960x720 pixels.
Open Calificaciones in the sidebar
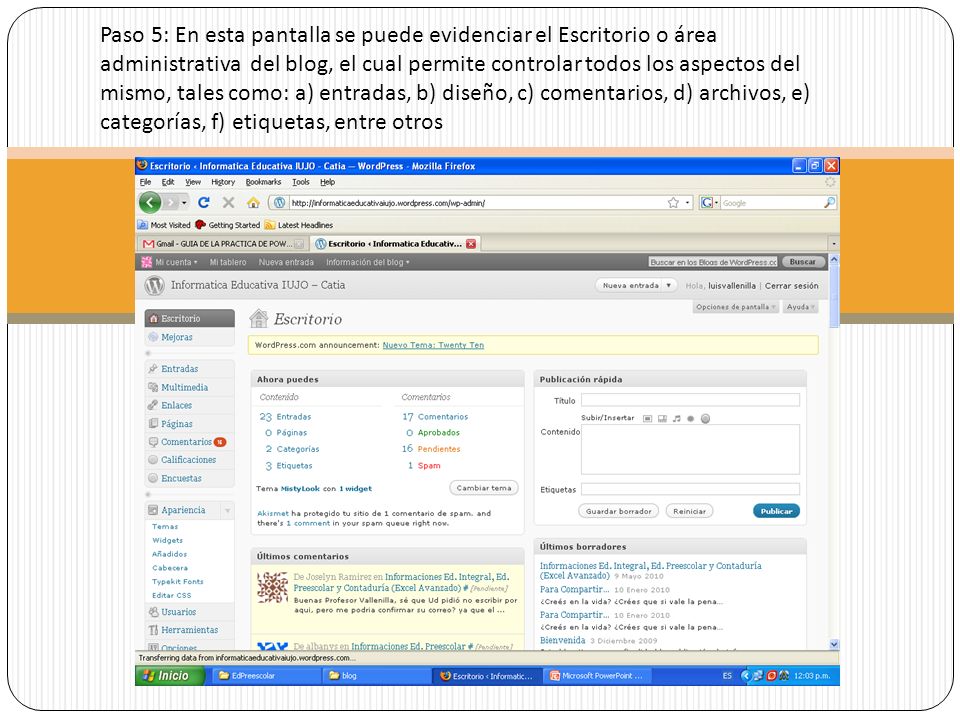pos(190,460)
